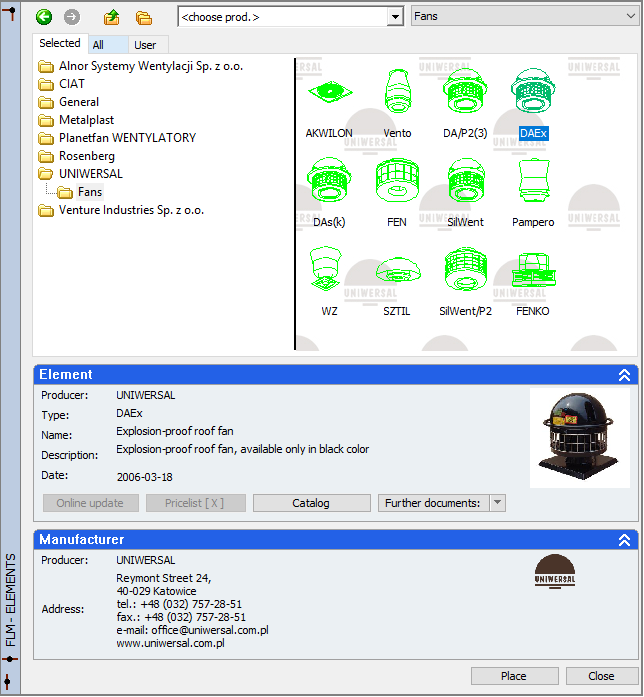Switch to the User tab
This screenshot has width=644, height=697.
tap(145, 45)
